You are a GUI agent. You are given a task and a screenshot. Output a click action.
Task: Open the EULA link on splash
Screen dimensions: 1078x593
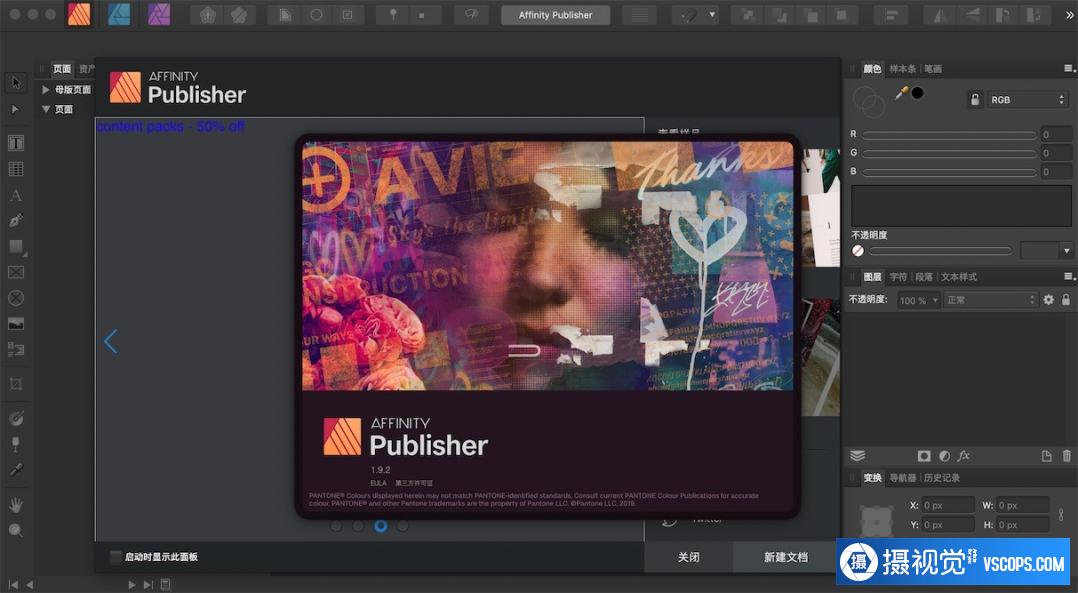378,483
